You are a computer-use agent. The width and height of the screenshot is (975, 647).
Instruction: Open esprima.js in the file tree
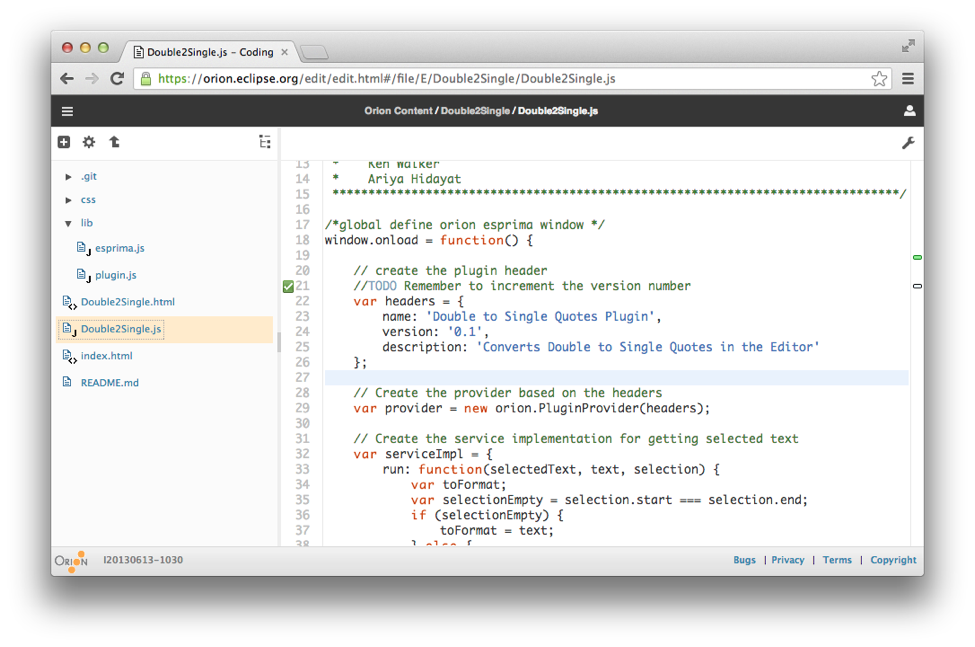point(119,248)
